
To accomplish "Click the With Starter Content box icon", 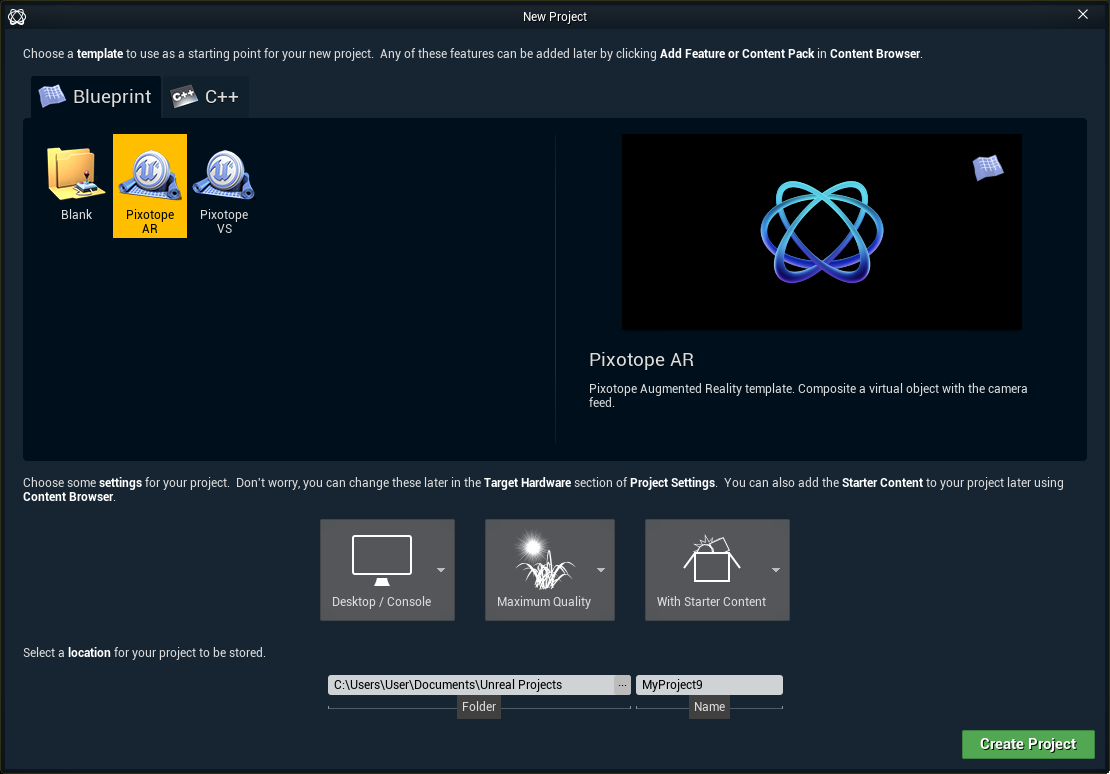I will coord(711,560).
